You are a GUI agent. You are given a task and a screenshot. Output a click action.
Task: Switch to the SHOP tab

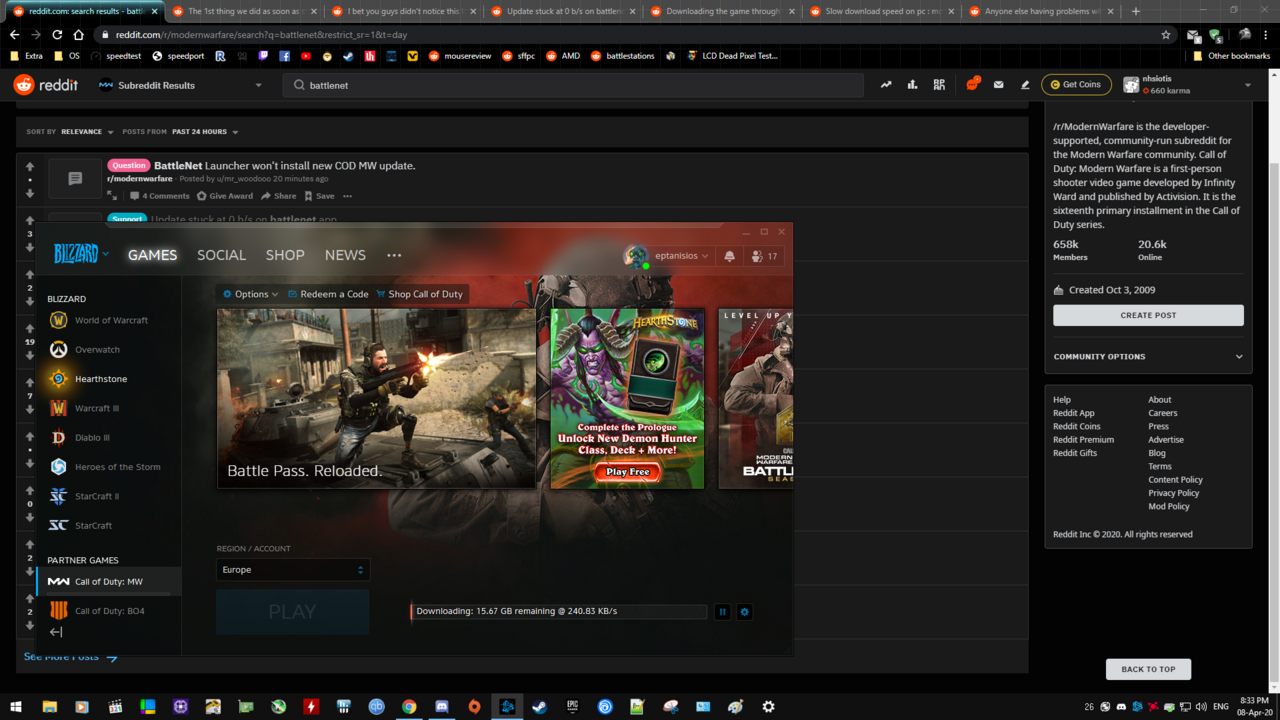(x=285, y=255)
